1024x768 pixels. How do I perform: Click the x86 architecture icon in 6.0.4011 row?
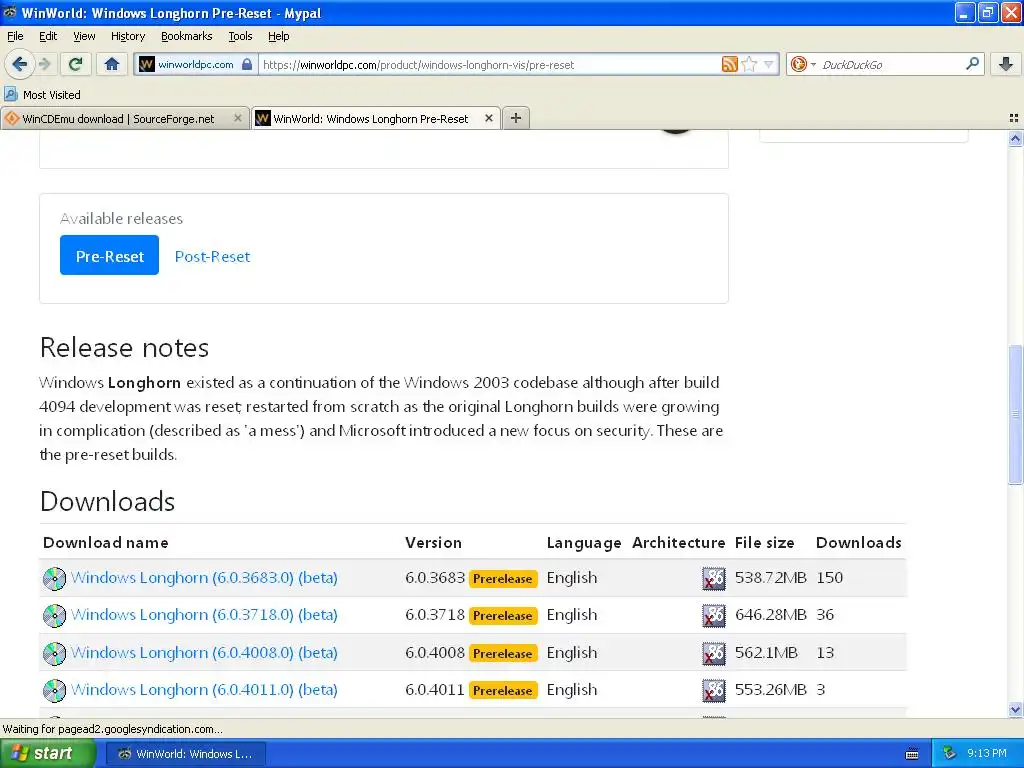pyautogui.click(x=714, y=691)
